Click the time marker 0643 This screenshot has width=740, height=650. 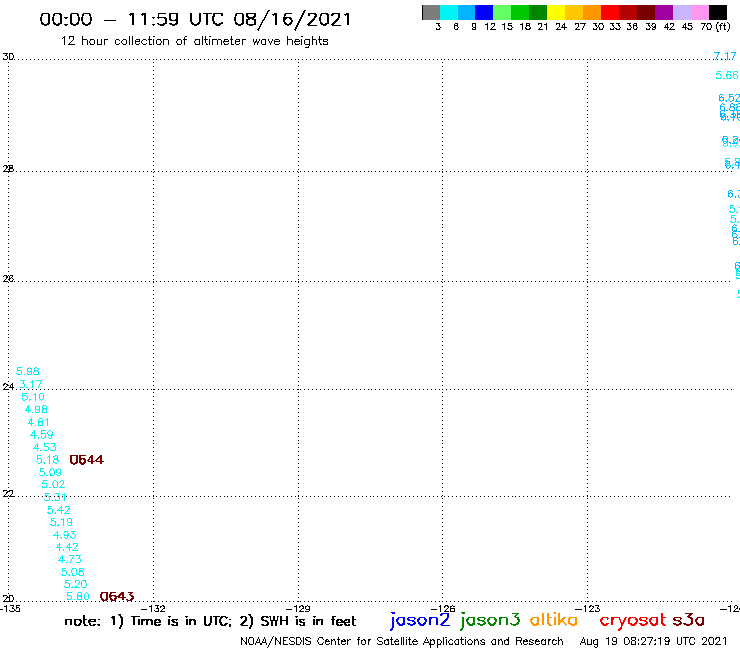pyautogui.click(x=117, y=597)
